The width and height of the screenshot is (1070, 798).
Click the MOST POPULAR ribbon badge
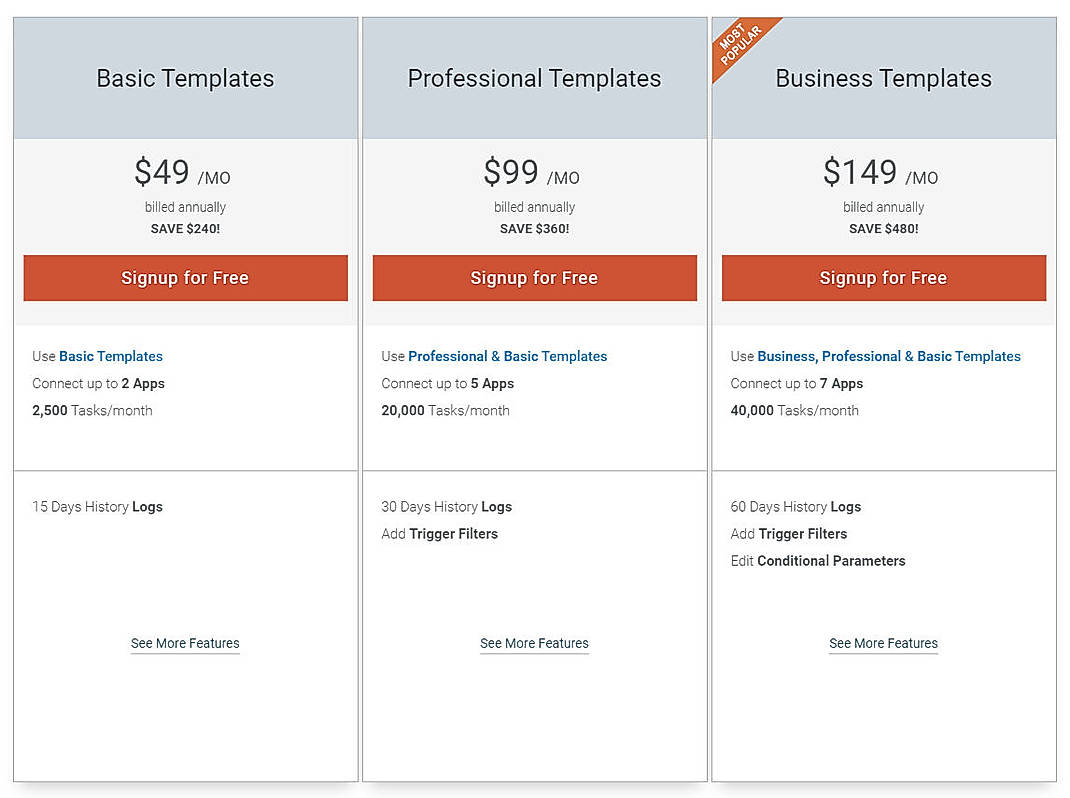click(x=740, y=42)
